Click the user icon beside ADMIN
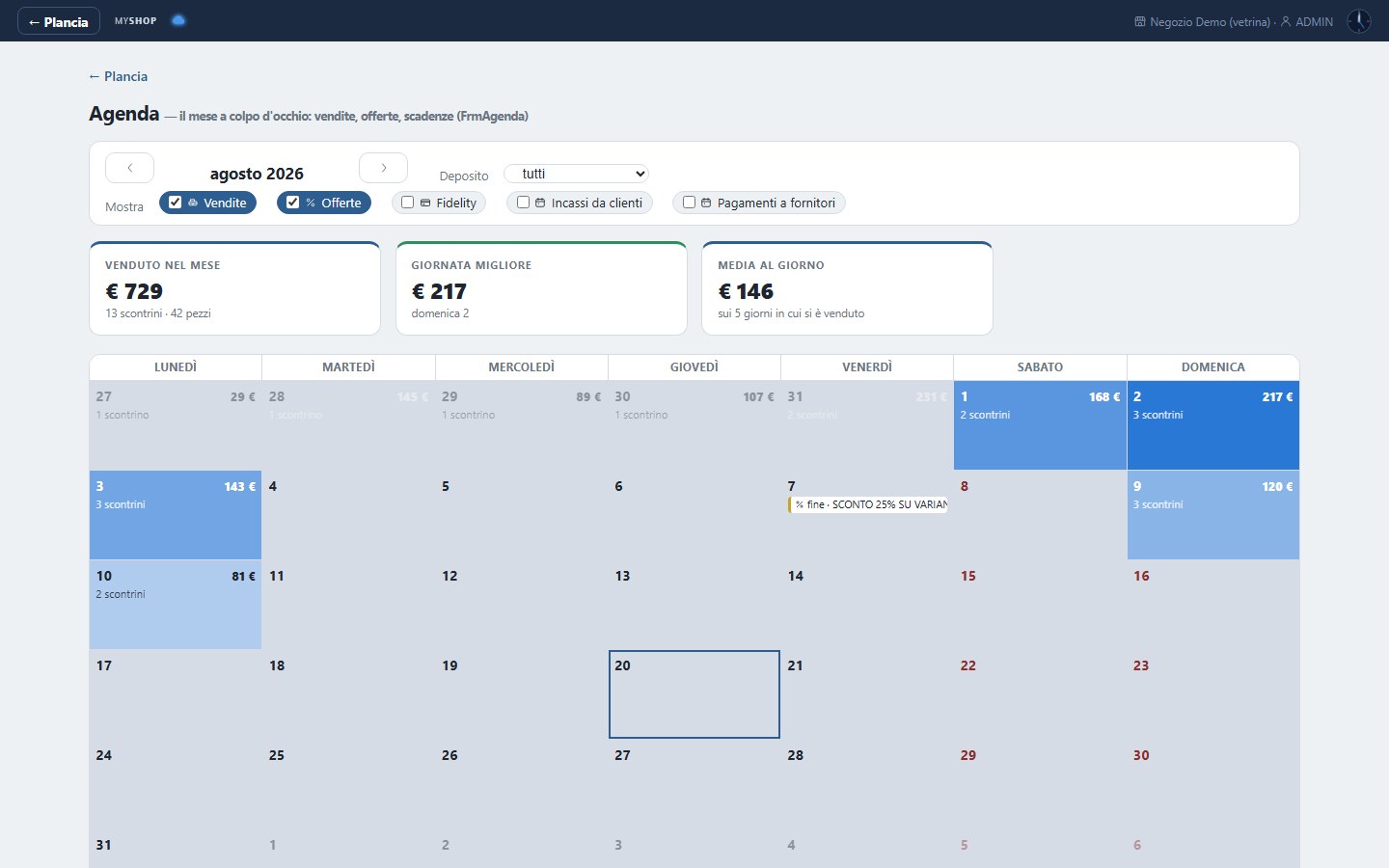 [1286, 21]
